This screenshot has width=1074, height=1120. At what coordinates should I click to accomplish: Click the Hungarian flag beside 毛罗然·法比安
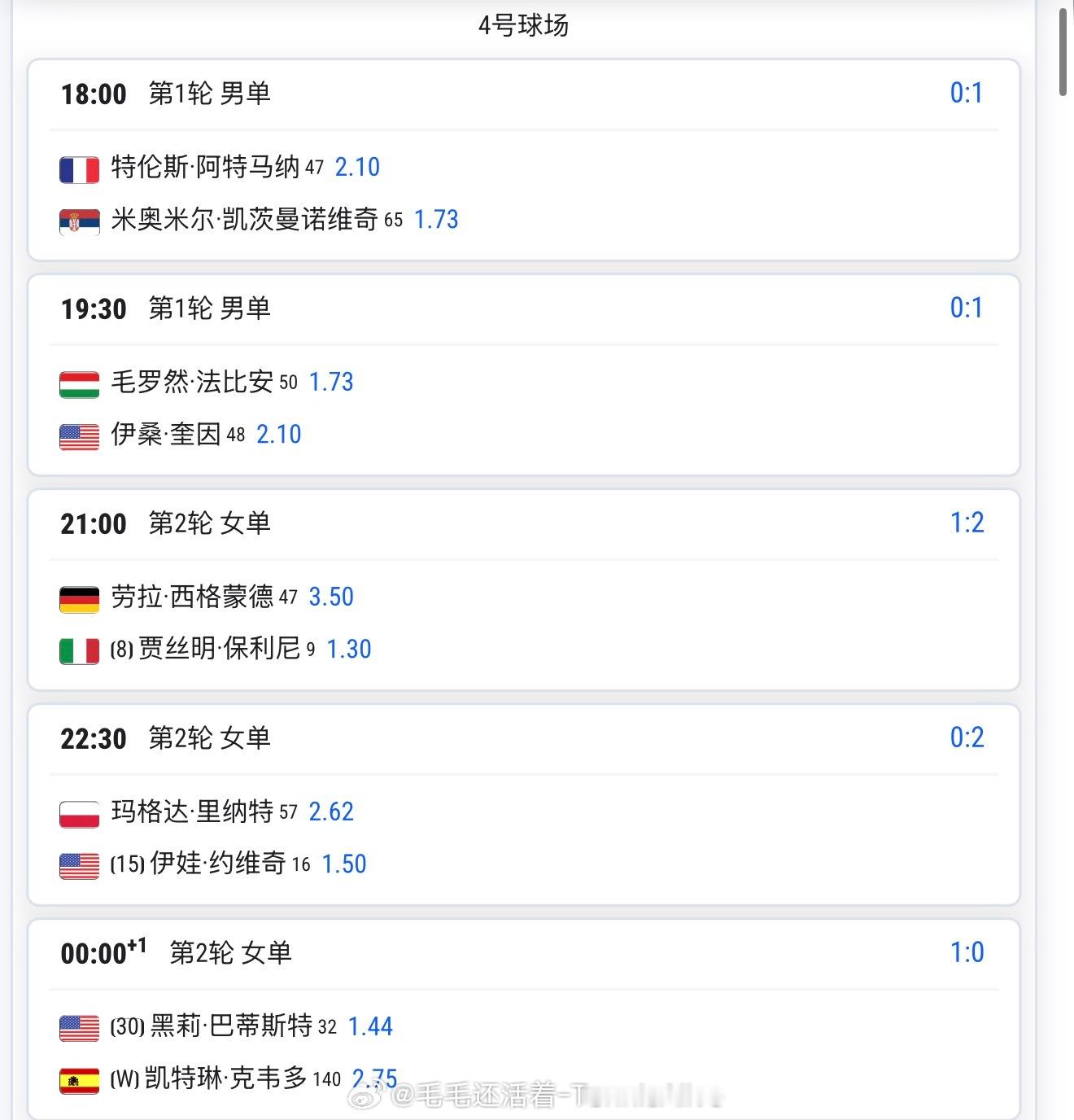[79, 383]
